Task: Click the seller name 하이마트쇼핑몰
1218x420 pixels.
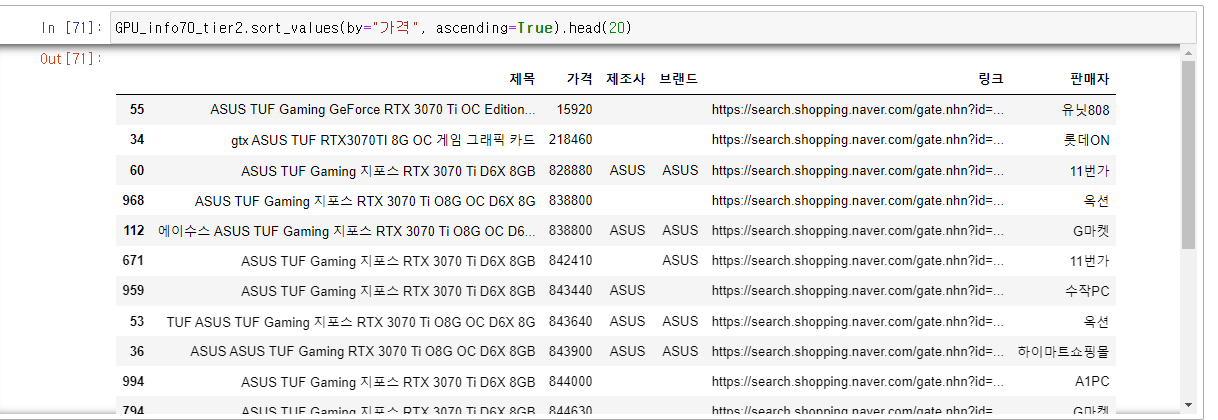Action: click(x=1064, y=351)
